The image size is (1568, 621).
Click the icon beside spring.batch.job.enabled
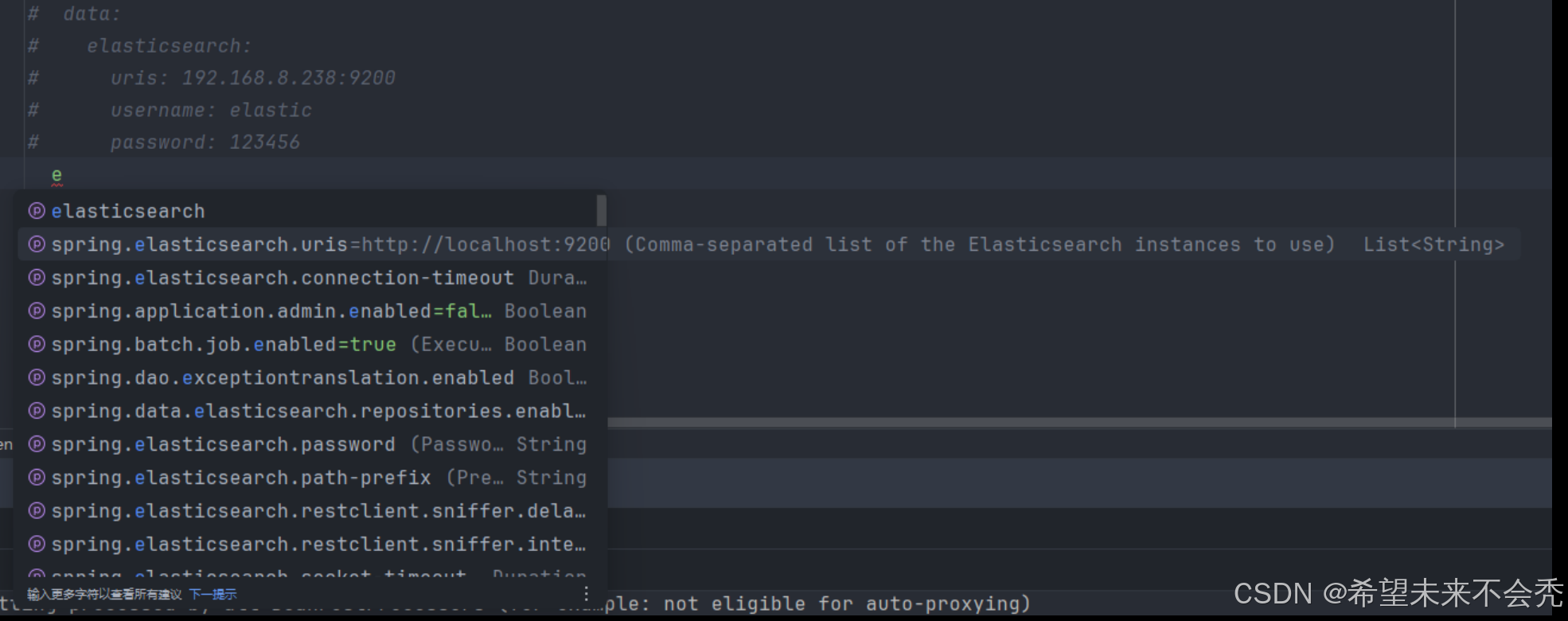pyautogui.click(x=37, y=345)
